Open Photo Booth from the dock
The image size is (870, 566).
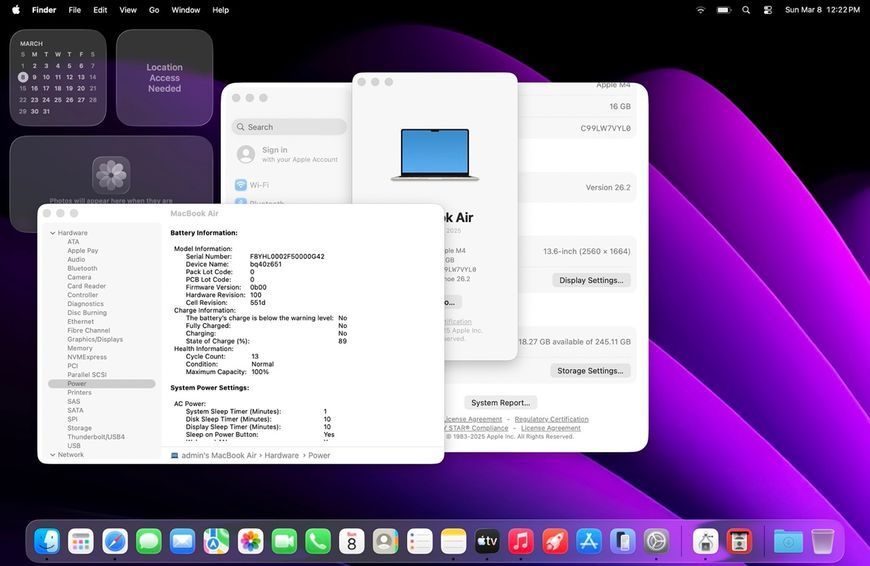click(x=739, y=541)
